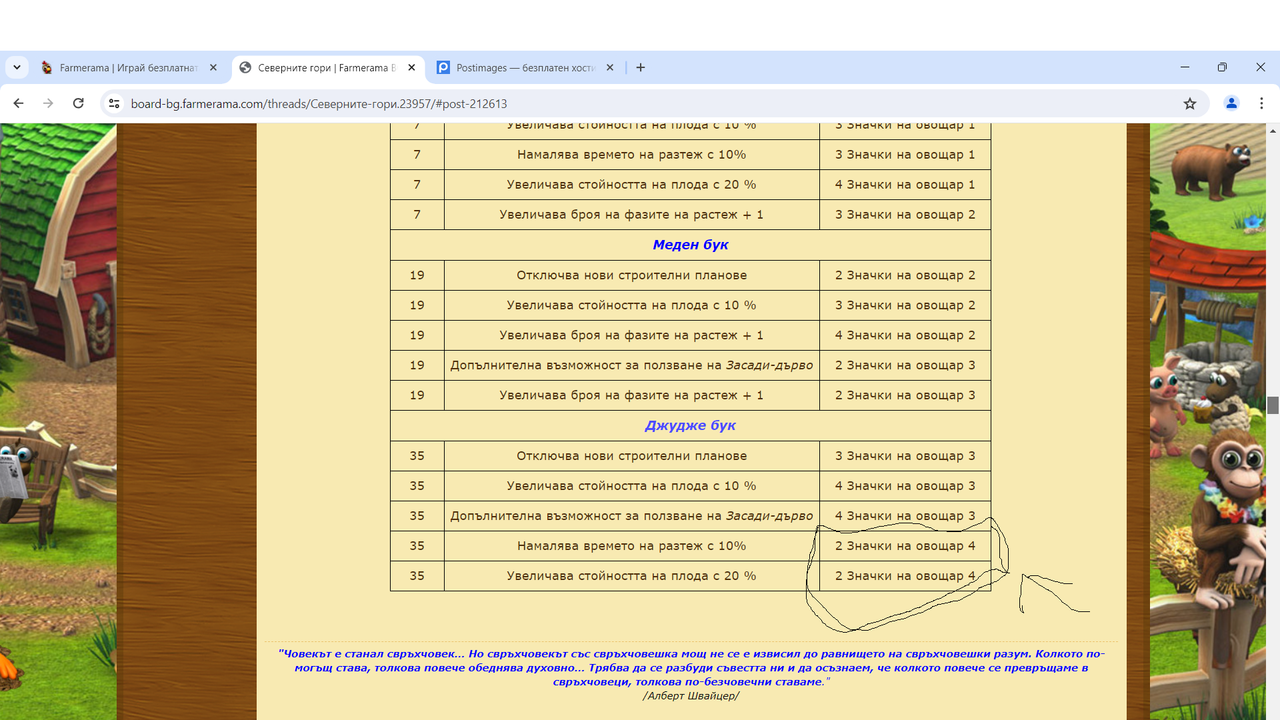Click 'Отключва нови строителни планове' in row 35
Image resolution: width=1280 pixels, height=720 pixels.
[x=632, y=456]
